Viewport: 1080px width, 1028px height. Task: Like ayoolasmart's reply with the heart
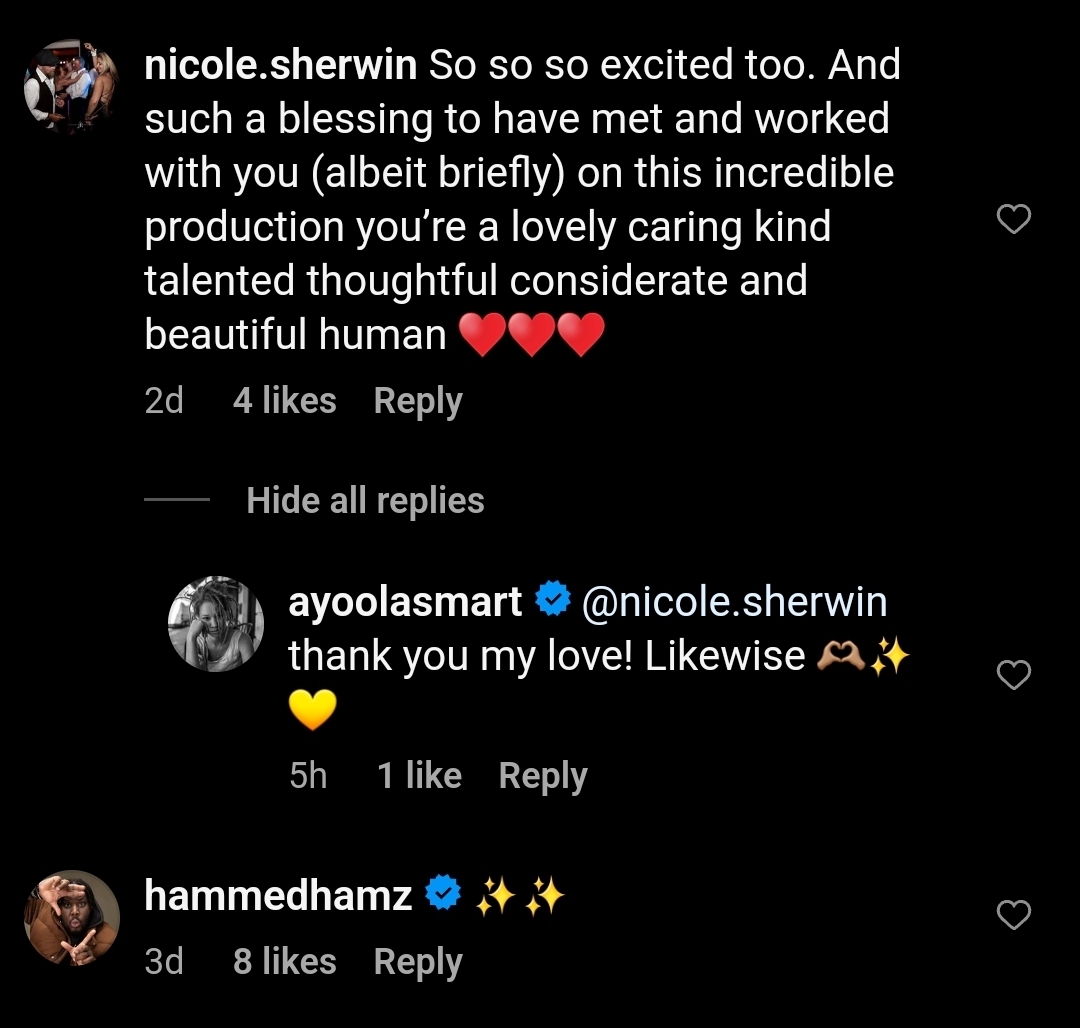click(1014, 676)
